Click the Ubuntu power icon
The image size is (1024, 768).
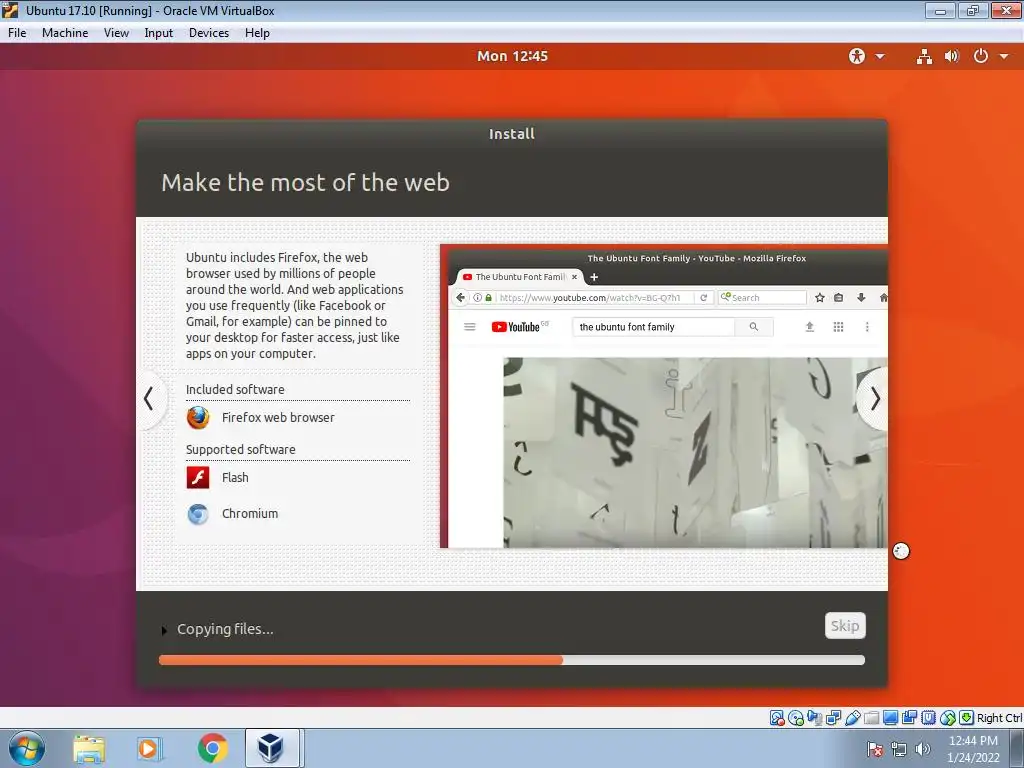[x=980, y=56]
